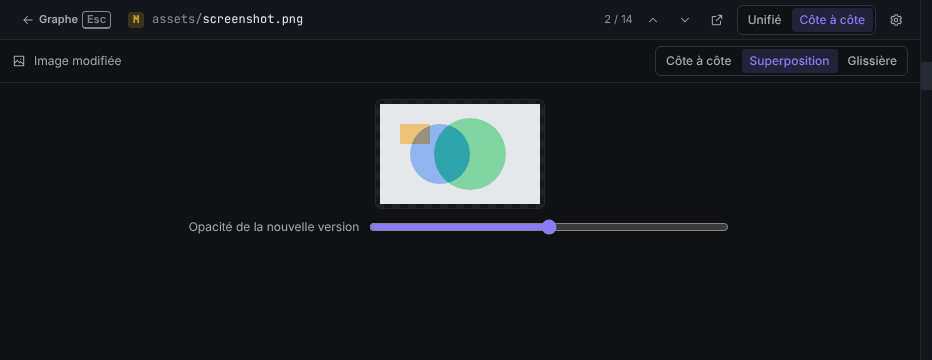Click the Opacité de la nouvelle version label
Screen dimensions: 932x360
click(x=274, y=227)
